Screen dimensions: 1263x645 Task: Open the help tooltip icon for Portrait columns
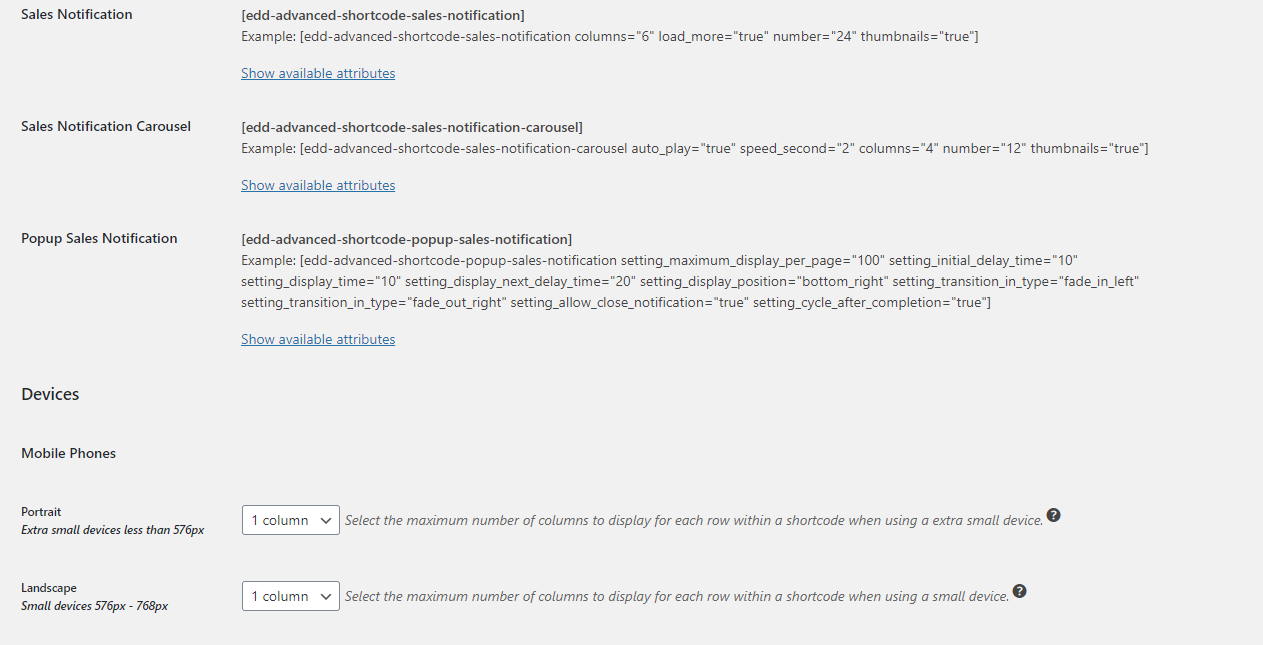pos(1053,516)
